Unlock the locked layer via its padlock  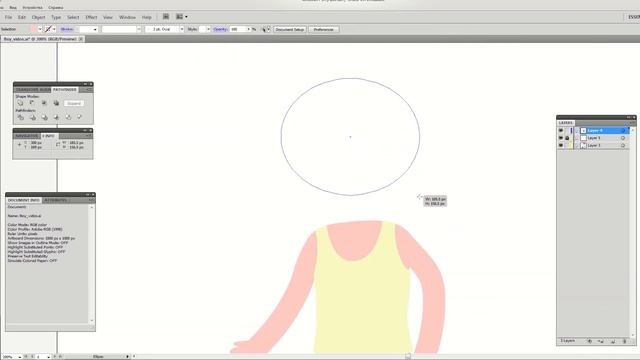567,138
